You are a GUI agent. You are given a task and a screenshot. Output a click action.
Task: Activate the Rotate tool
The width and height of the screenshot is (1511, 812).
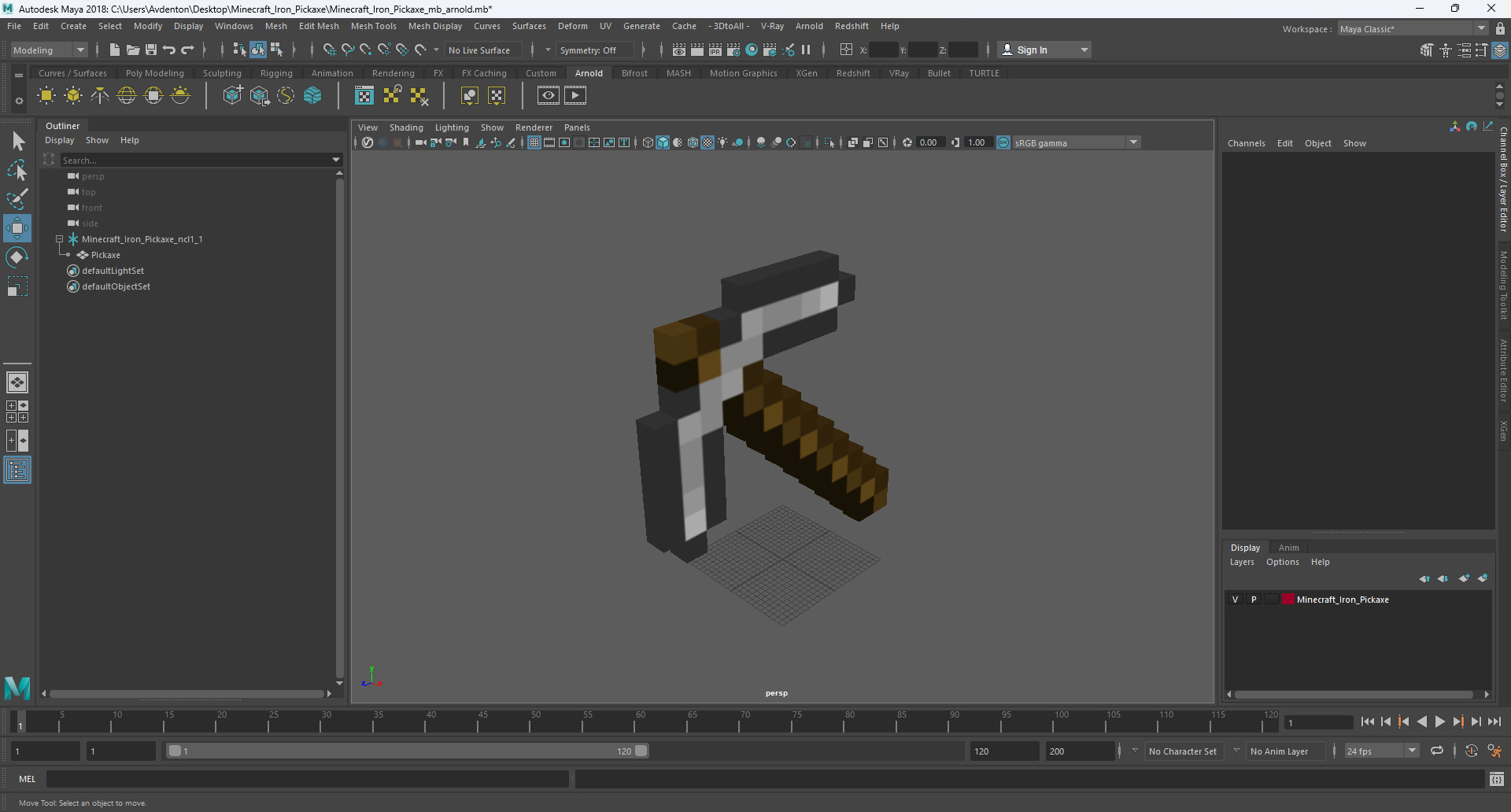click(x=17, y=257)
